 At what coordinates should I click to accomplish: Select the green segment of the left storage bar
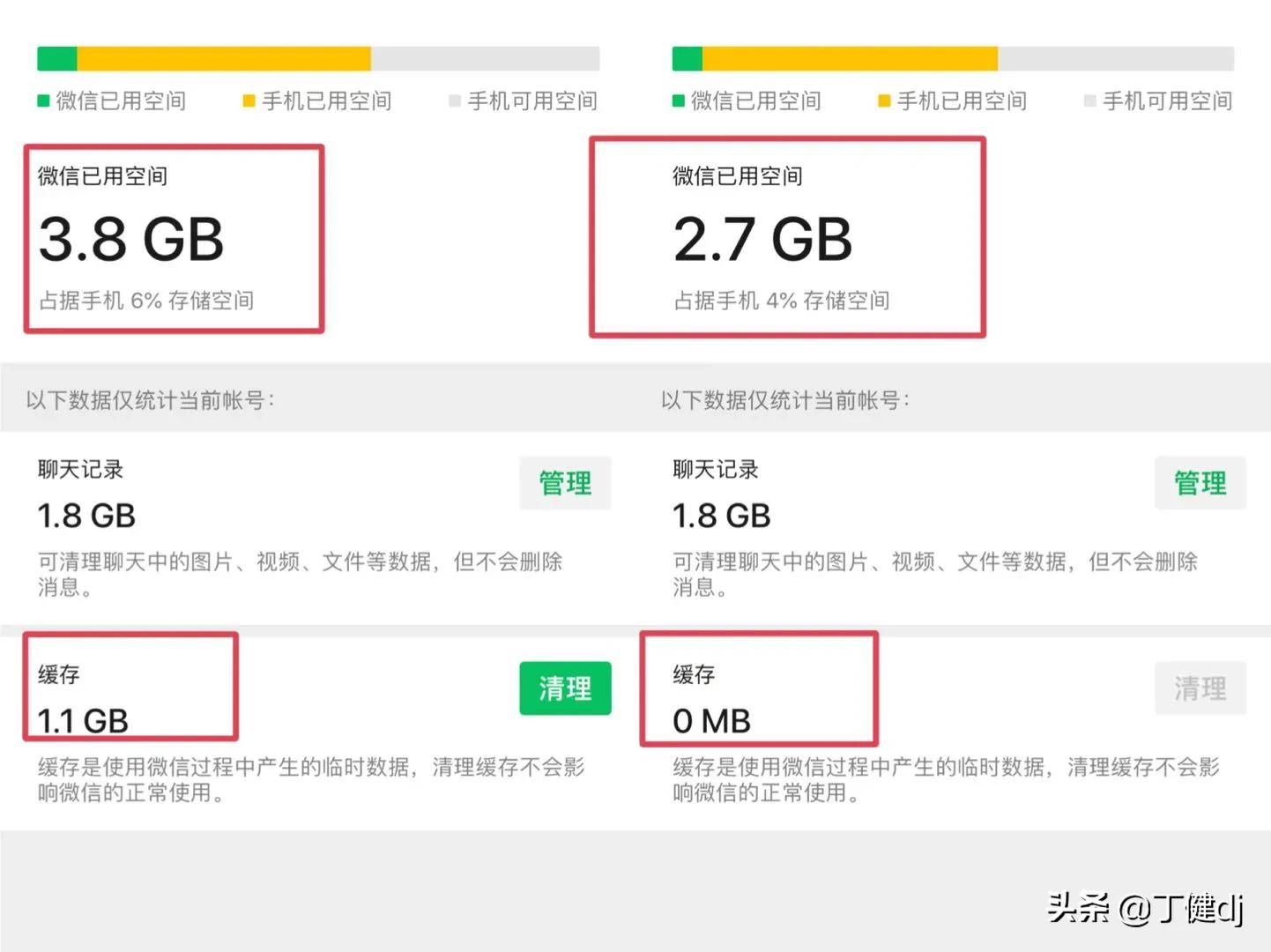[56, 57]
